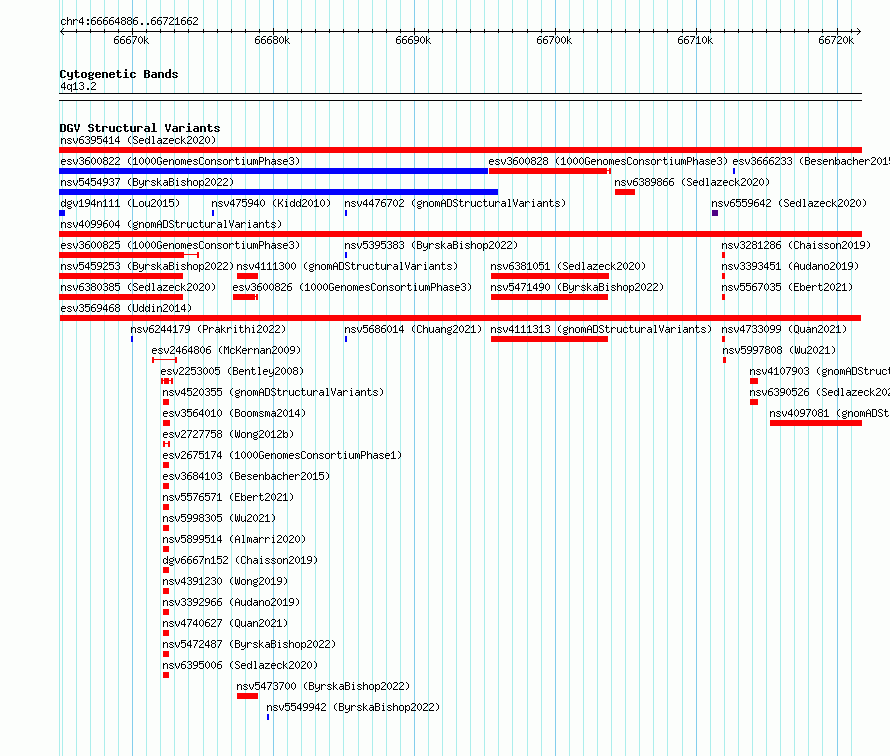This screenshot has height=756, width=890.
Task: Open nsv6389866 (Sedlazeck2020) variant
Action: (692, 182)
